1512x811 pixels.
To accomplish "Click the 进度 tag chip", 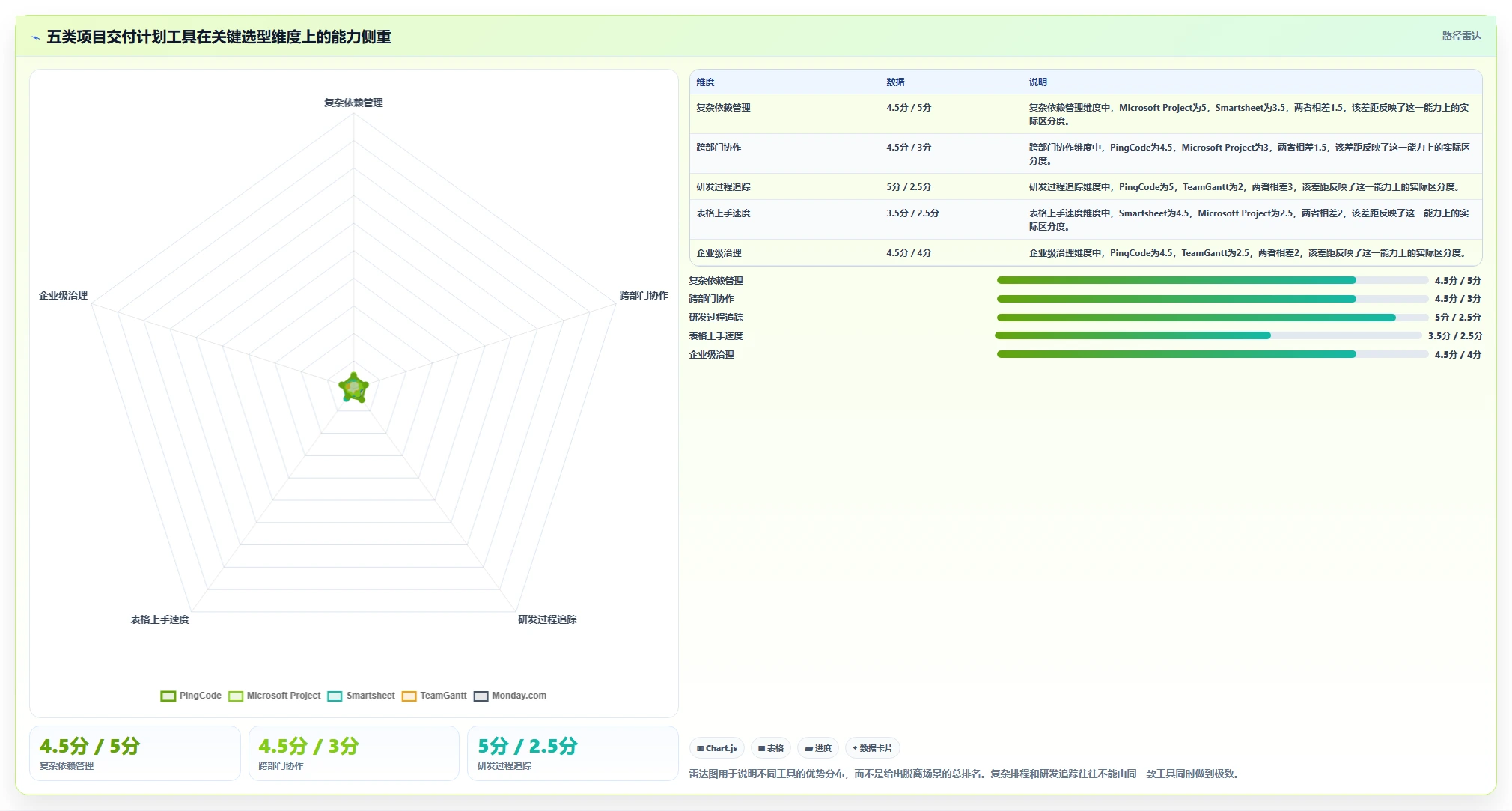I will [818, 748].
